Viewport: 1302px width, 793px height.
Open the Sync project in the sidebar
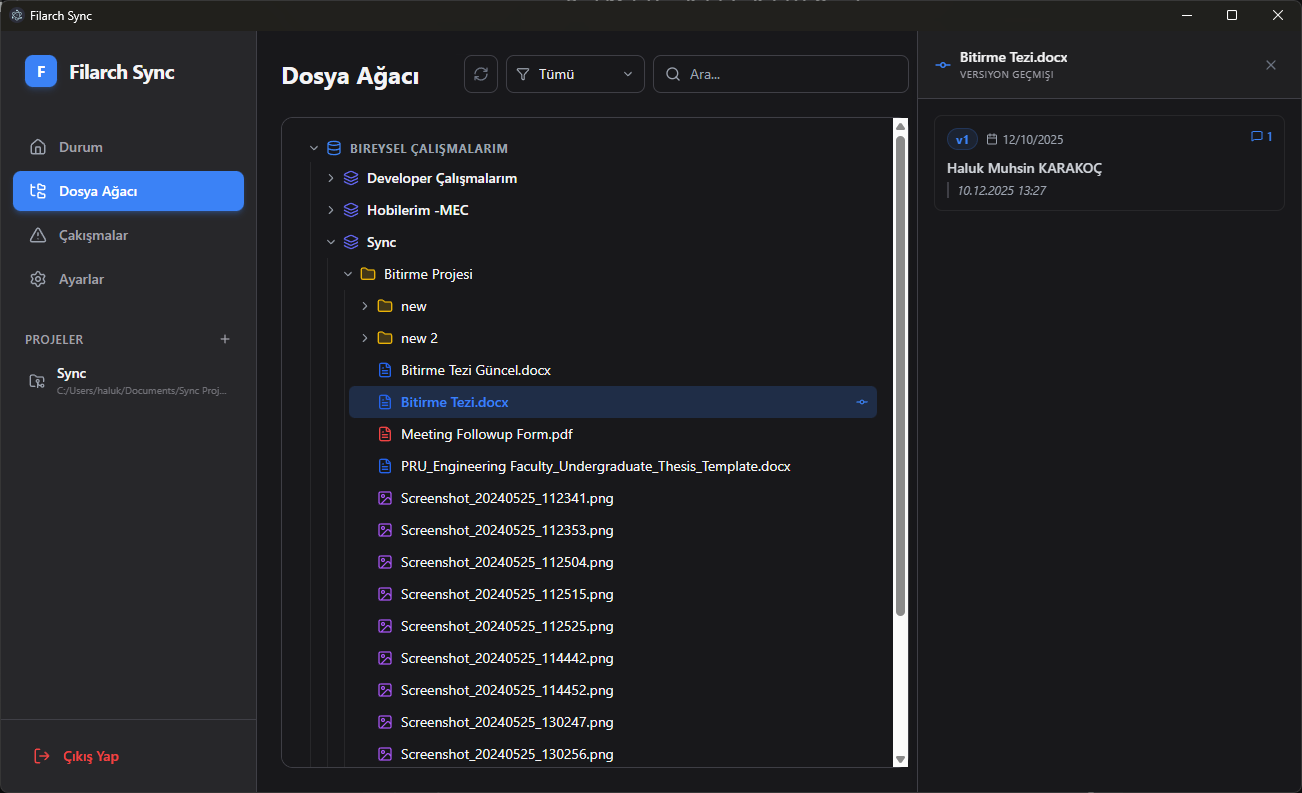[x=128, y=380]
